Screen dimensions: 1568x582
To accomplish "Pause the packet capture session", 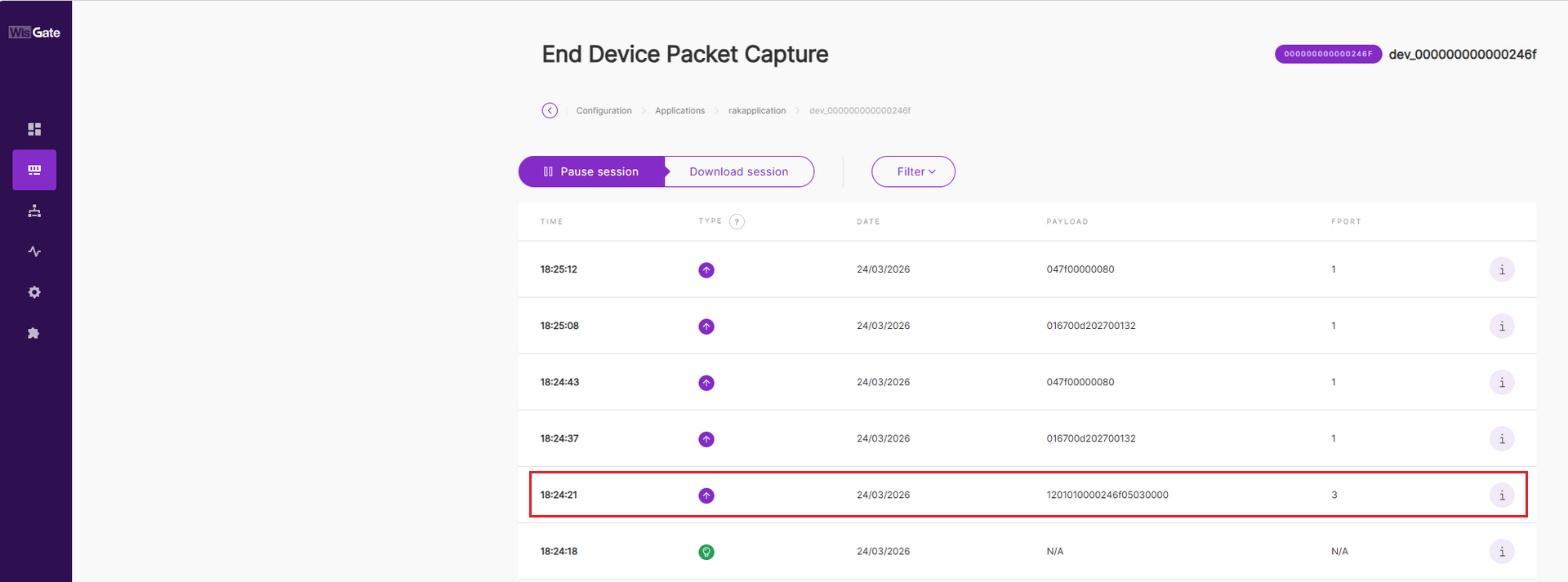I will coord(591,171).
